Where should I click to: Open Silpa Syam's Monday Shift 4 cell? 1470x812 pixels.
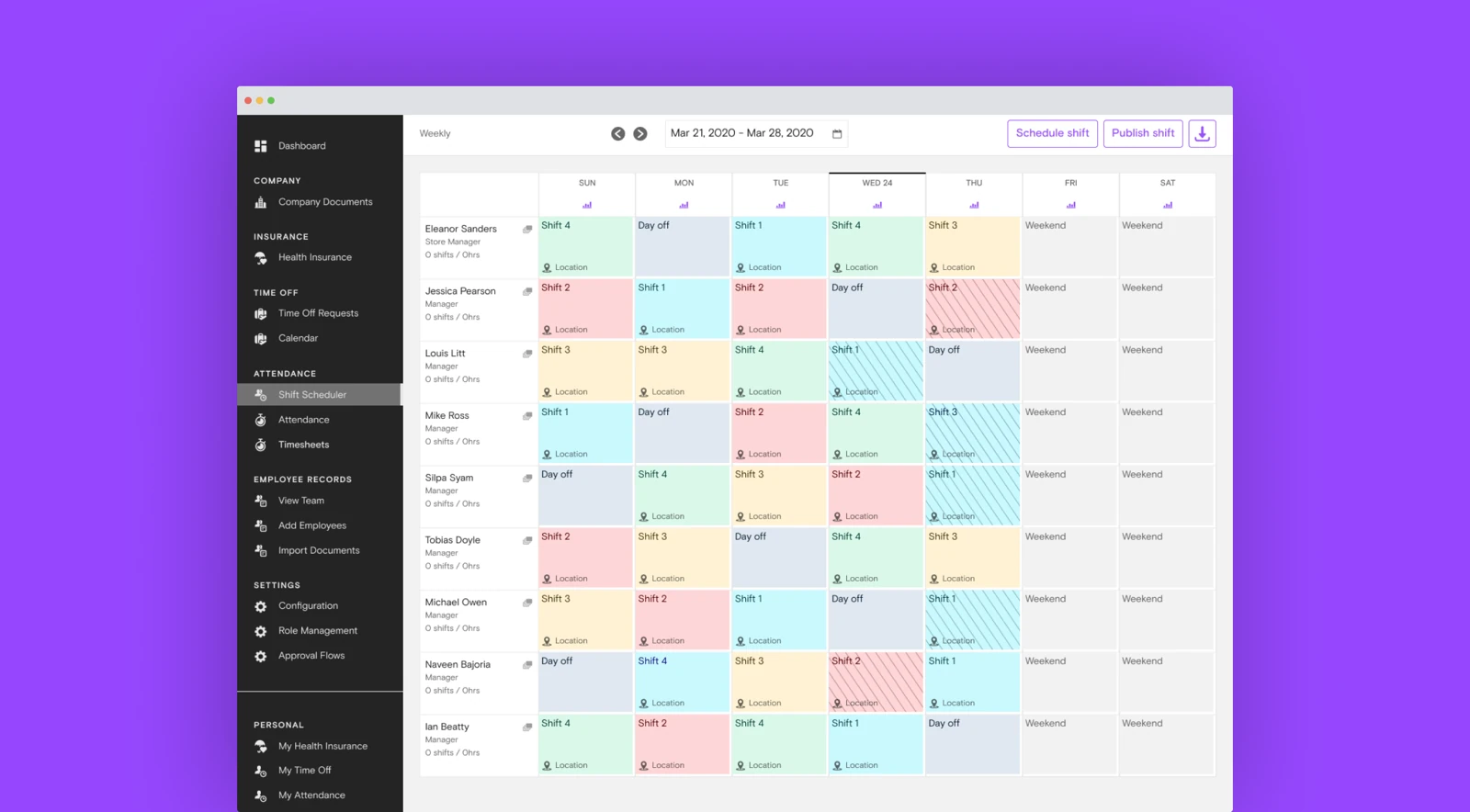point(683,496)
